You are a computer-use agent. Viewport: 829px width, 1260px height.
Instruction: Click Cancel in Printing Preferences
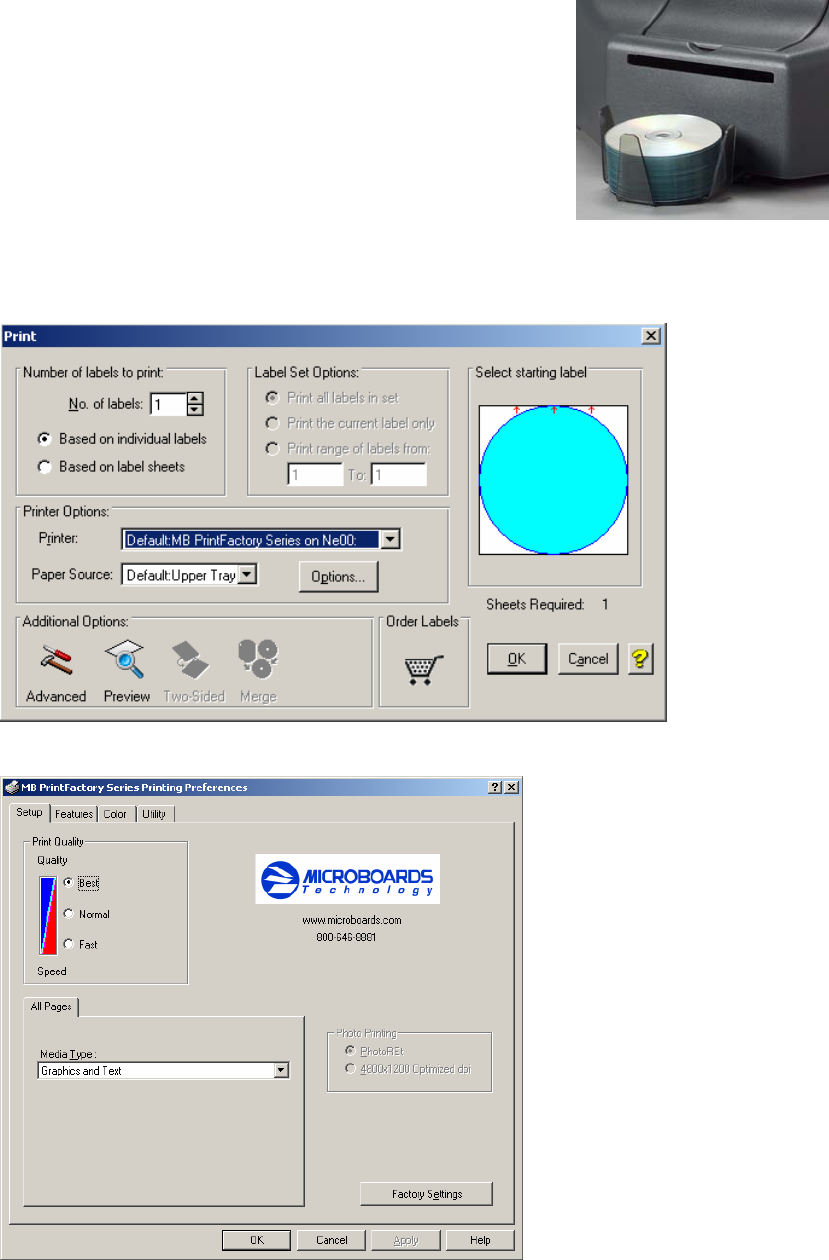pyautogui.click(x=331, y=1240)
